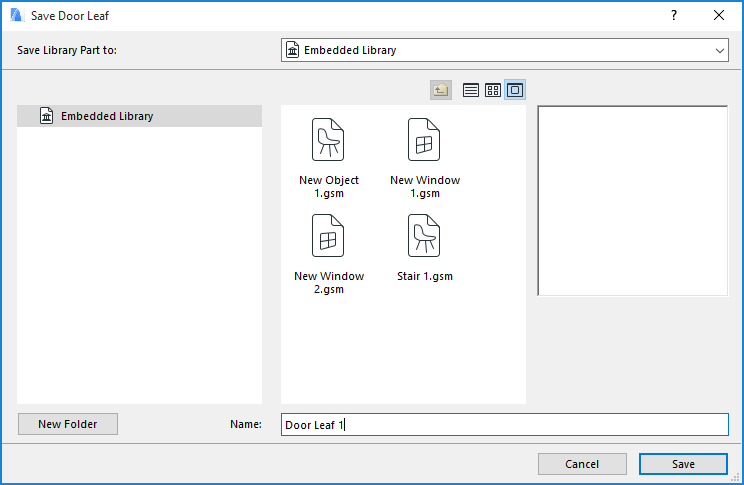Create a New Folder
Image resolution: width=744 pixels, height=485 pixels.
coord(68,424)
